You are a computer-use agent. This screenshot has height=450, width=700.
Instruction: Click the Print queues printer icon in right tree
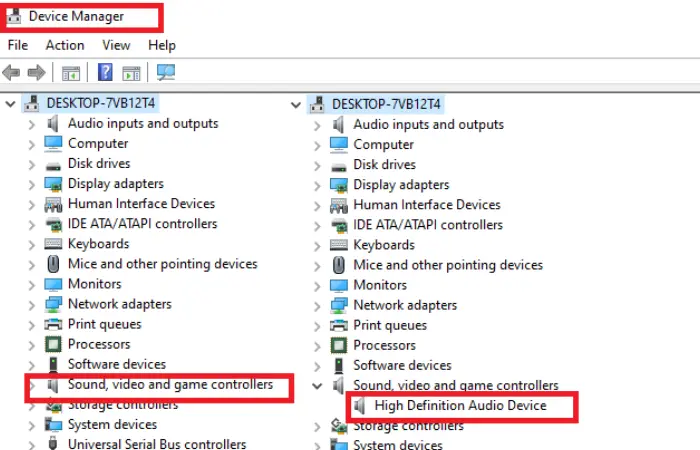point(339,325)
